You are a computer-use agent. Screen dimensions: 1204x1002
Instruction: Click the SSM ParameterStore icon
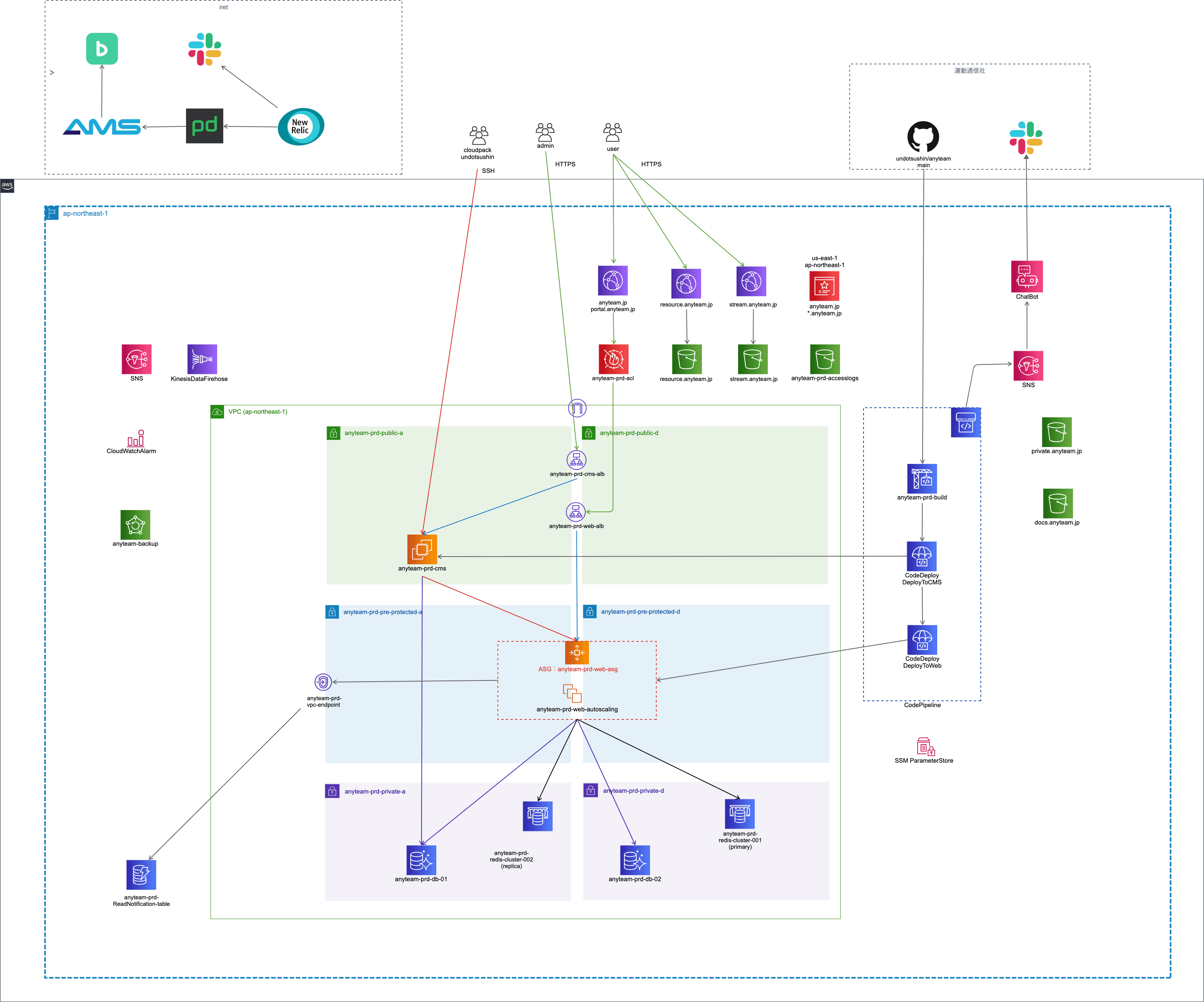926,746
